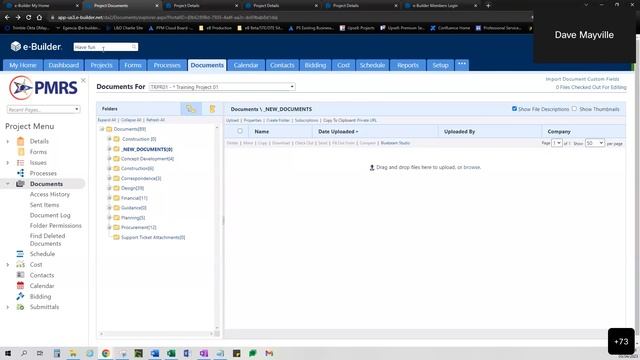Screen dimensions: 640x360
Task: Reload the page using browser refresh icon
Action: tap(29, 18)
